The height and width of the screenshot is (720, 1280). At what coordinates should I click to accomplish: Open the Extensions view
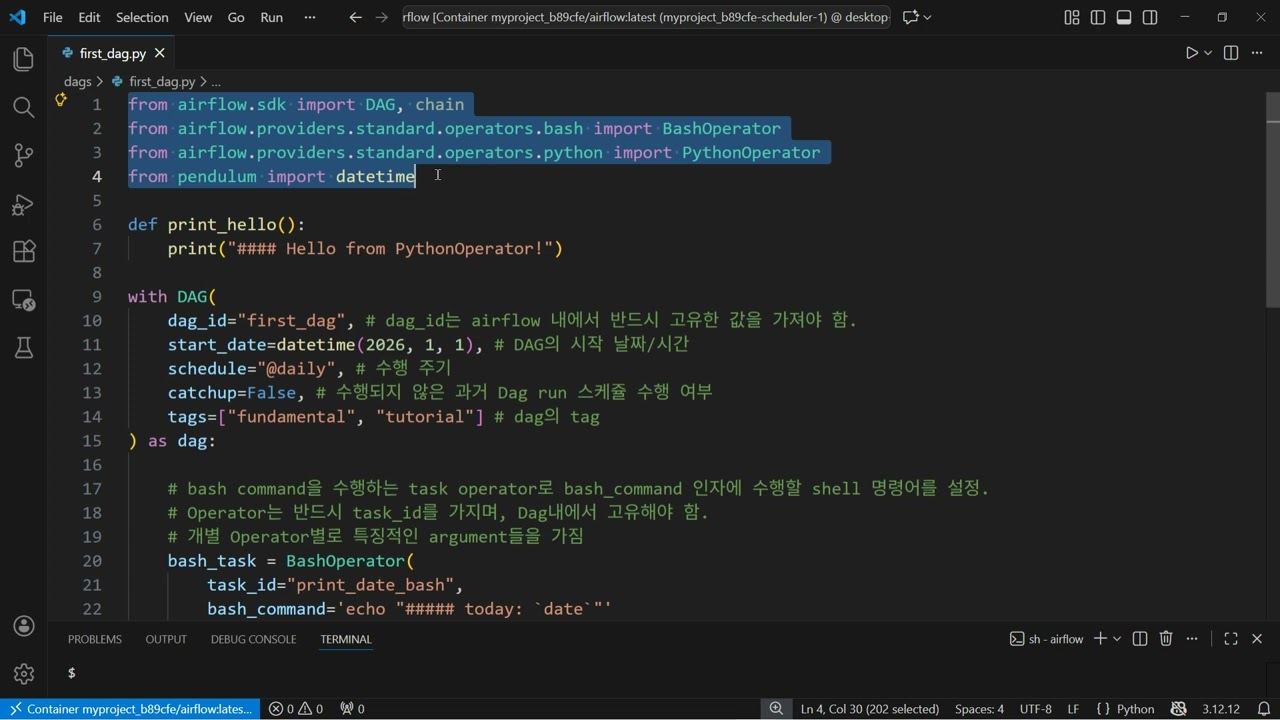point(23,251)
